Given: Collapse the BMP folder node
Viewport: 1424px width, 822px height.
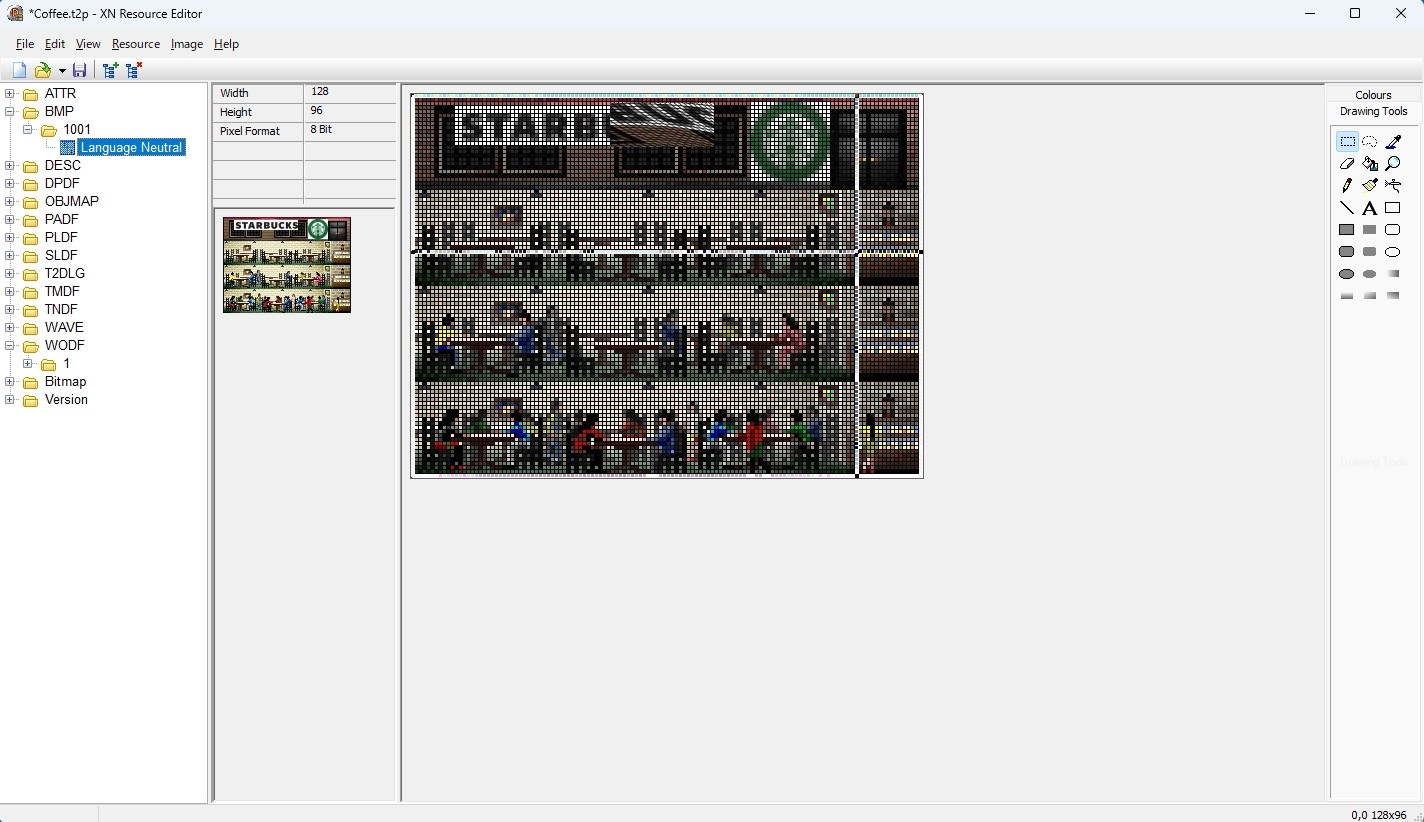Looking at the screenshot, I should pyautogui.click(x=10, y=112).
